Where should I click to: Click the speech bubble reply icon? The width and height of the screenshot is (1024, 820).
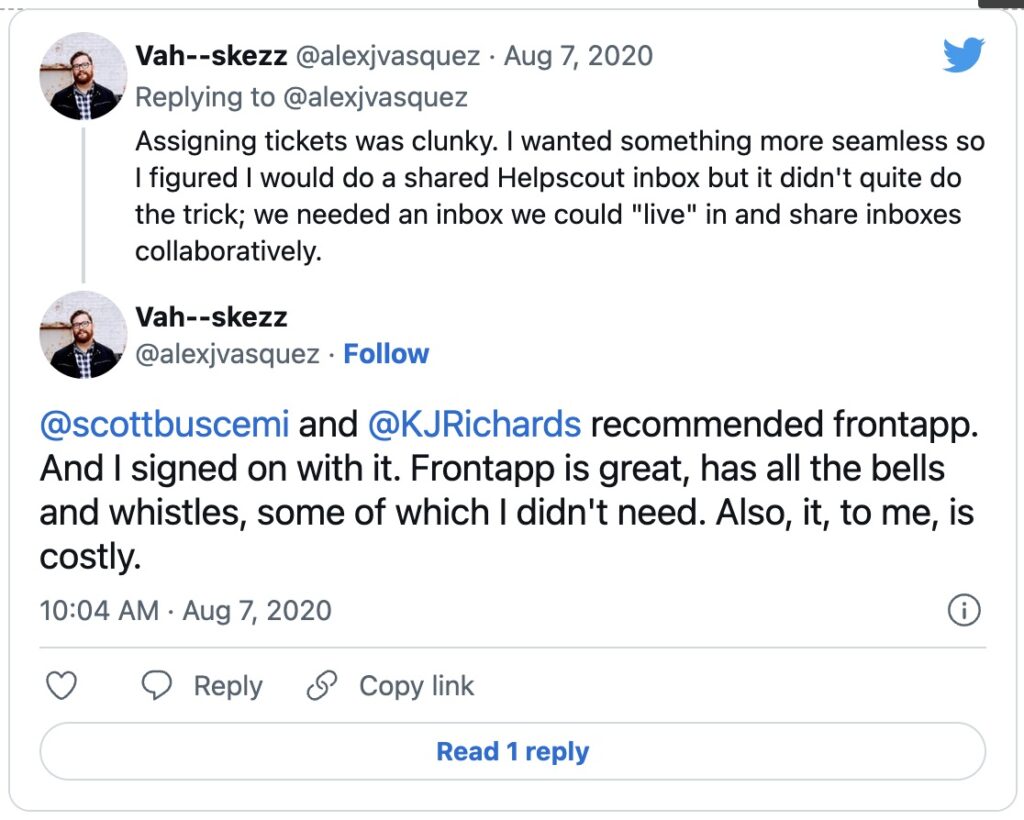pos(157,686)
